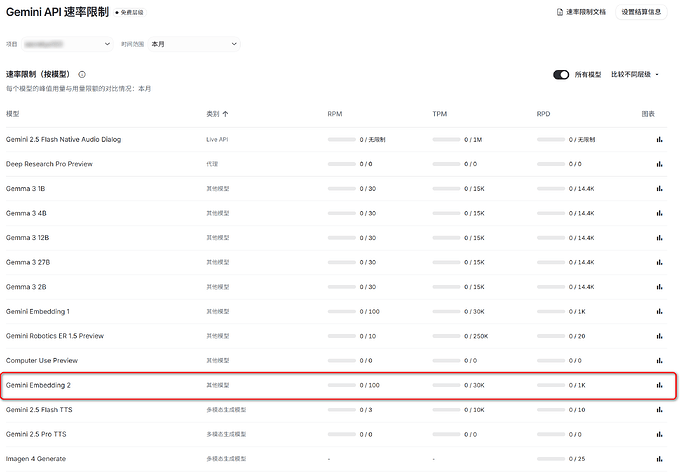Click RPM usage bar for Gemma 3 1B
Image resolution: width=689 pixels, height=474 pixels.
(x=341, y=189)
